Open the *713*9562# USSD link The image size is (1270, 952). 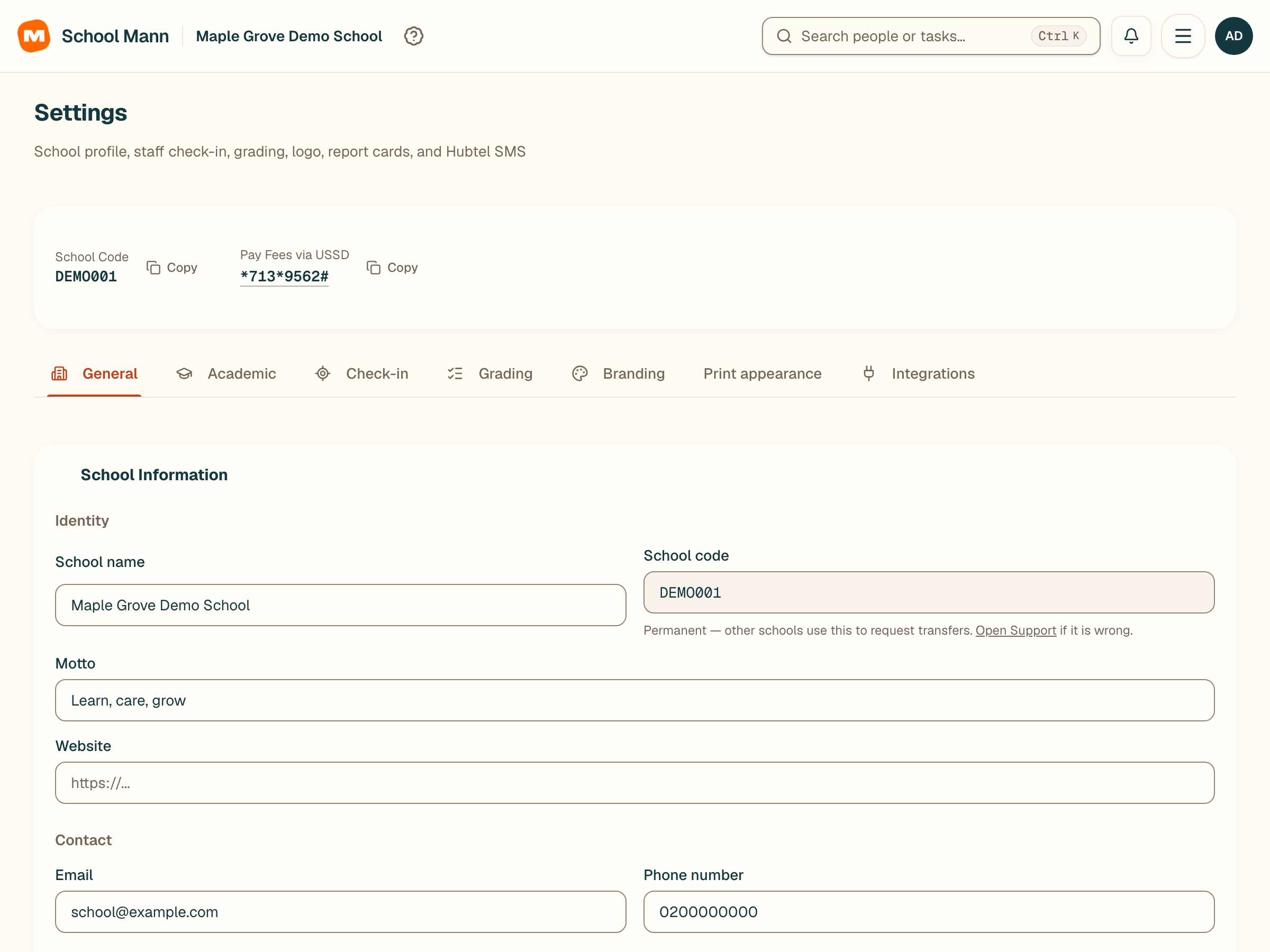tap(284, 277)
